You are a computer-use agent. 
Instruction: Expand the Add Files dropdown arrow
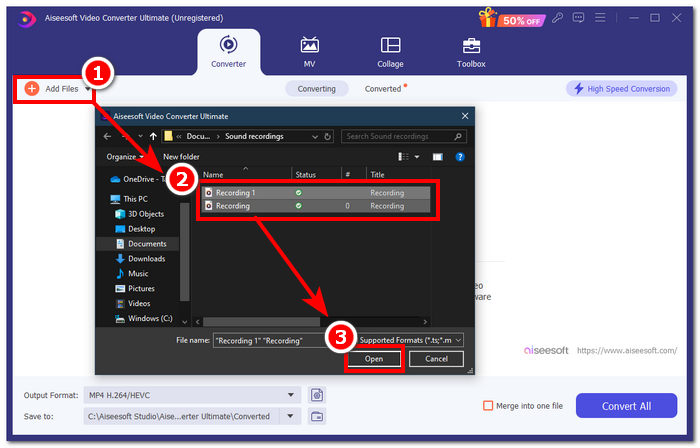[x=88, y=89]
